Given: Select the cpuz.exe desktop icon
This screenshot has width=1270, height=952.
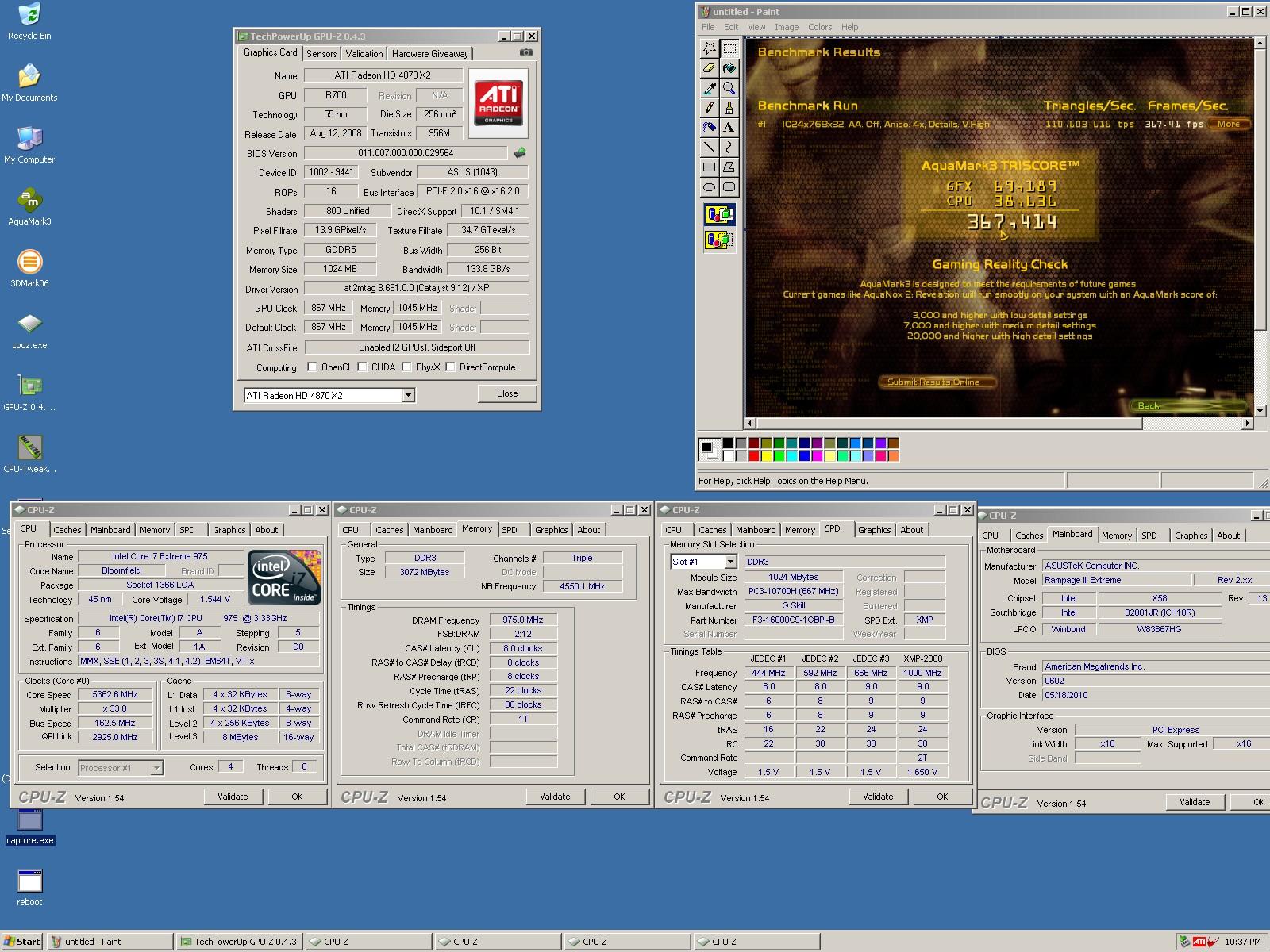Looking at the screenshot, I should click(29, 331).
